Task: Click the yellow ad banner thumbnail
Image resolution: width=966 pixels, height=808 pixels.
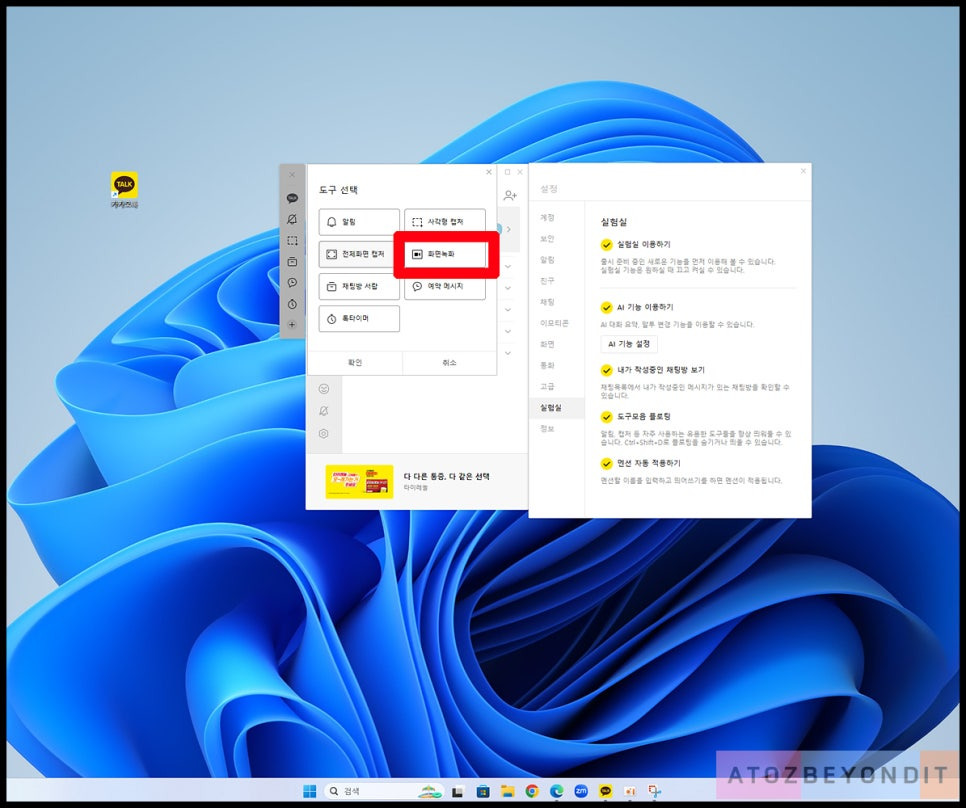Action: [x=359, y=482]
